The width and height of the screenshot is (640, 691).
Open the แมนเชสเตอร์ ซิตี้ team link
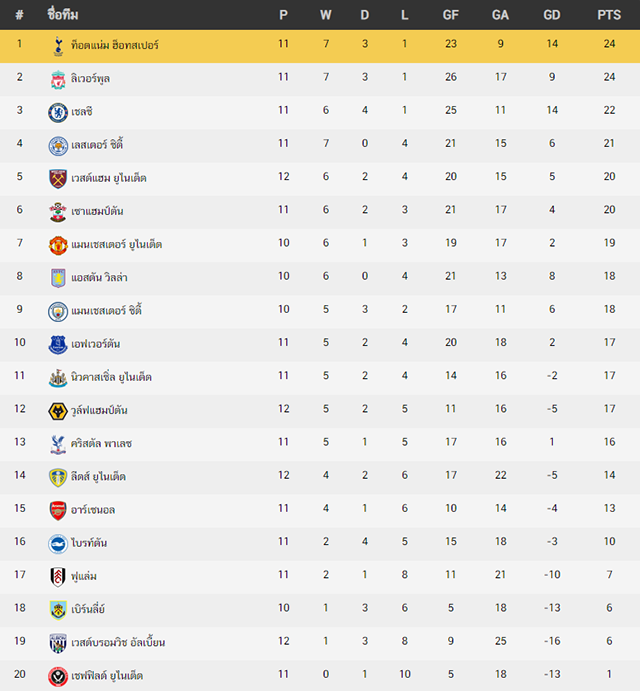coord(106,310)
